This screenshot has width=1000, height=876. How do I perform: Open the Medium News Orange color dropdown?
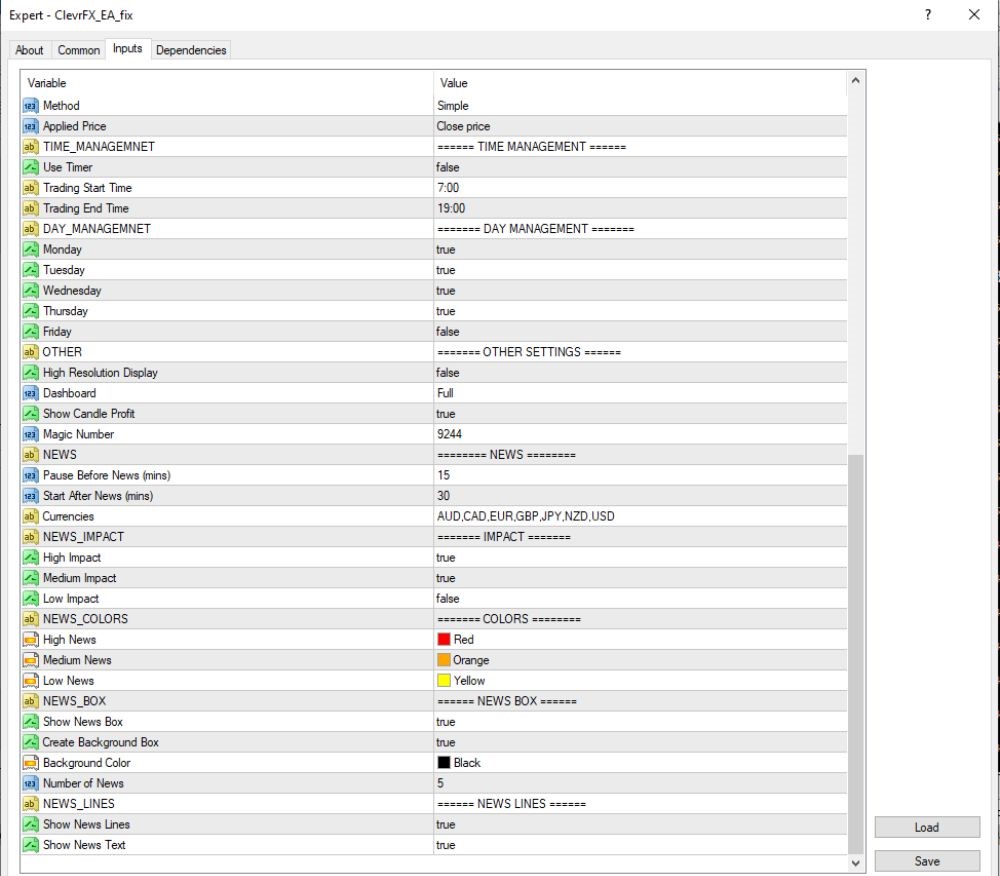coord(640,660)
